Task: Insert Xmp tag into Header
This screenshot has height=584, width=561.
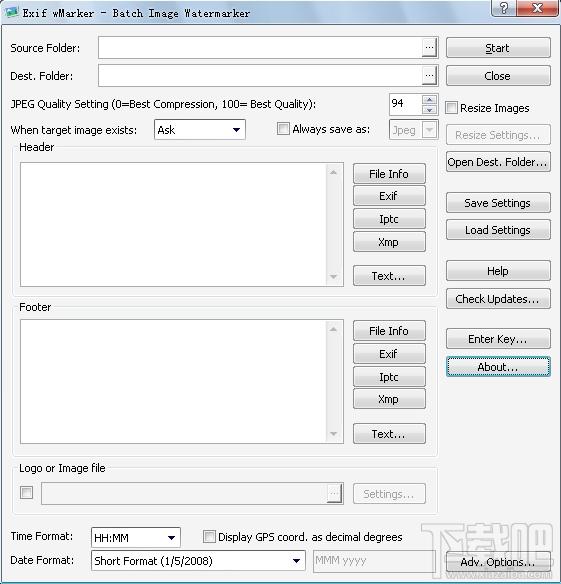Action: point(389,242)
